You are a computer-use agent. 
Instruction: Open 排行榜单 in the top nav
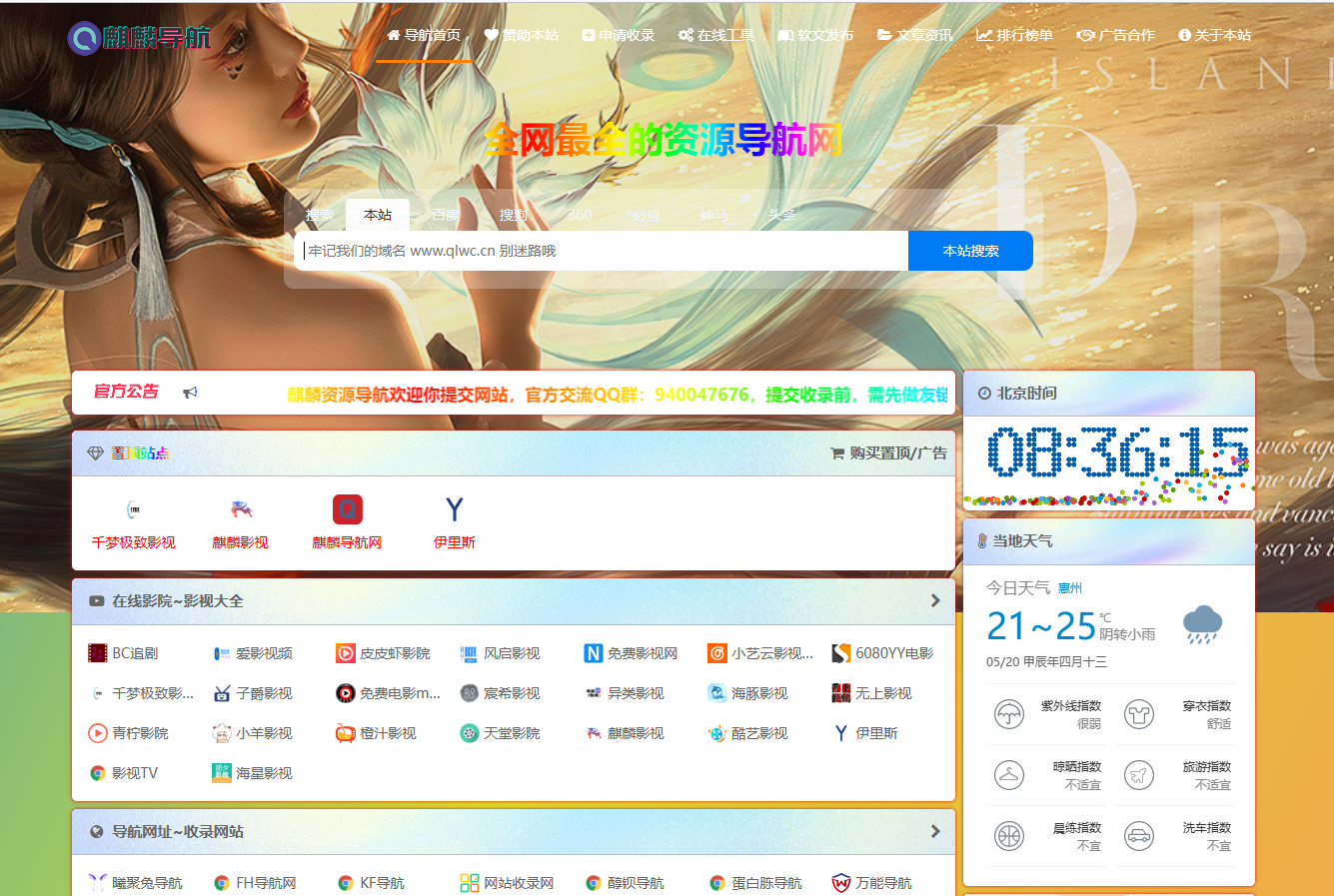[x=1015, y=35]
